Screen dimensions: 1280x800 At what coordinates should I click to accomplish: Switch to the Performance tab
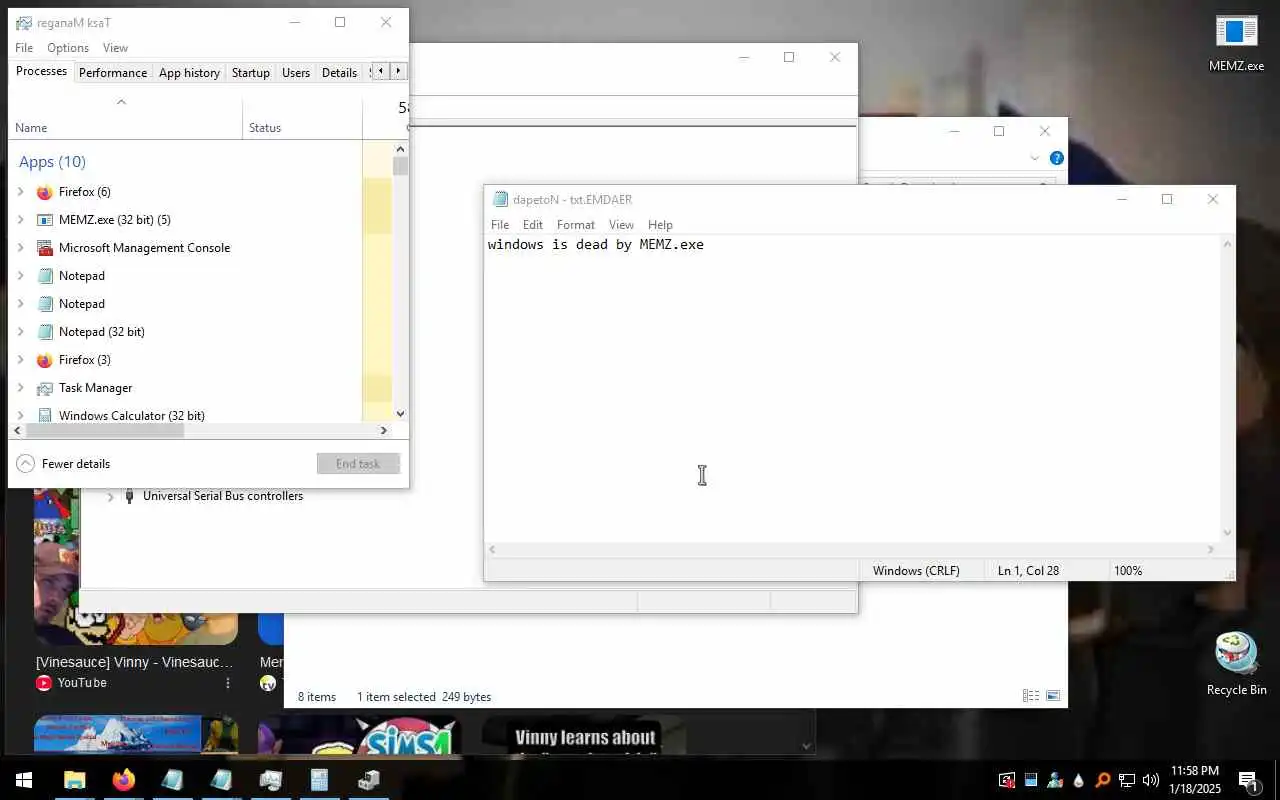pyautogui.click(x=113, y=72)
